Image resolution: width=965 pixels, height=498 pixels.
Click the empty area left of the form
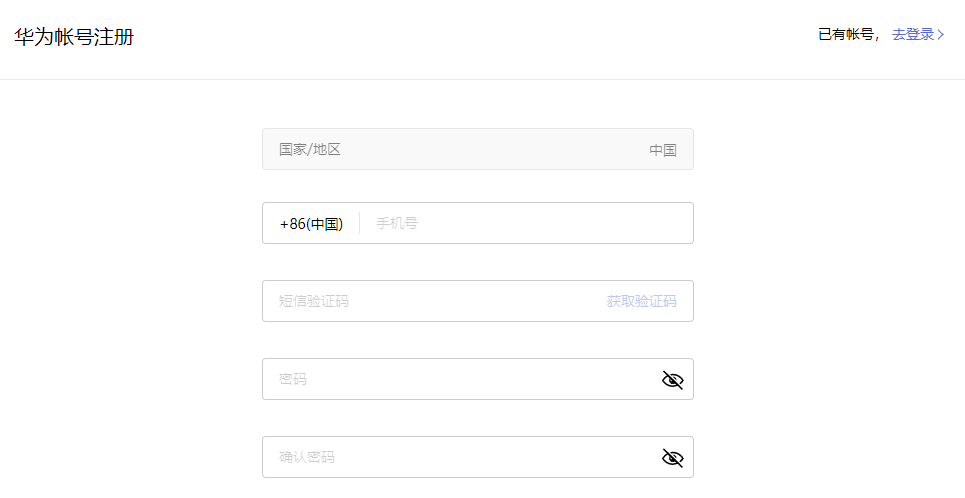[x=130, y=300]
